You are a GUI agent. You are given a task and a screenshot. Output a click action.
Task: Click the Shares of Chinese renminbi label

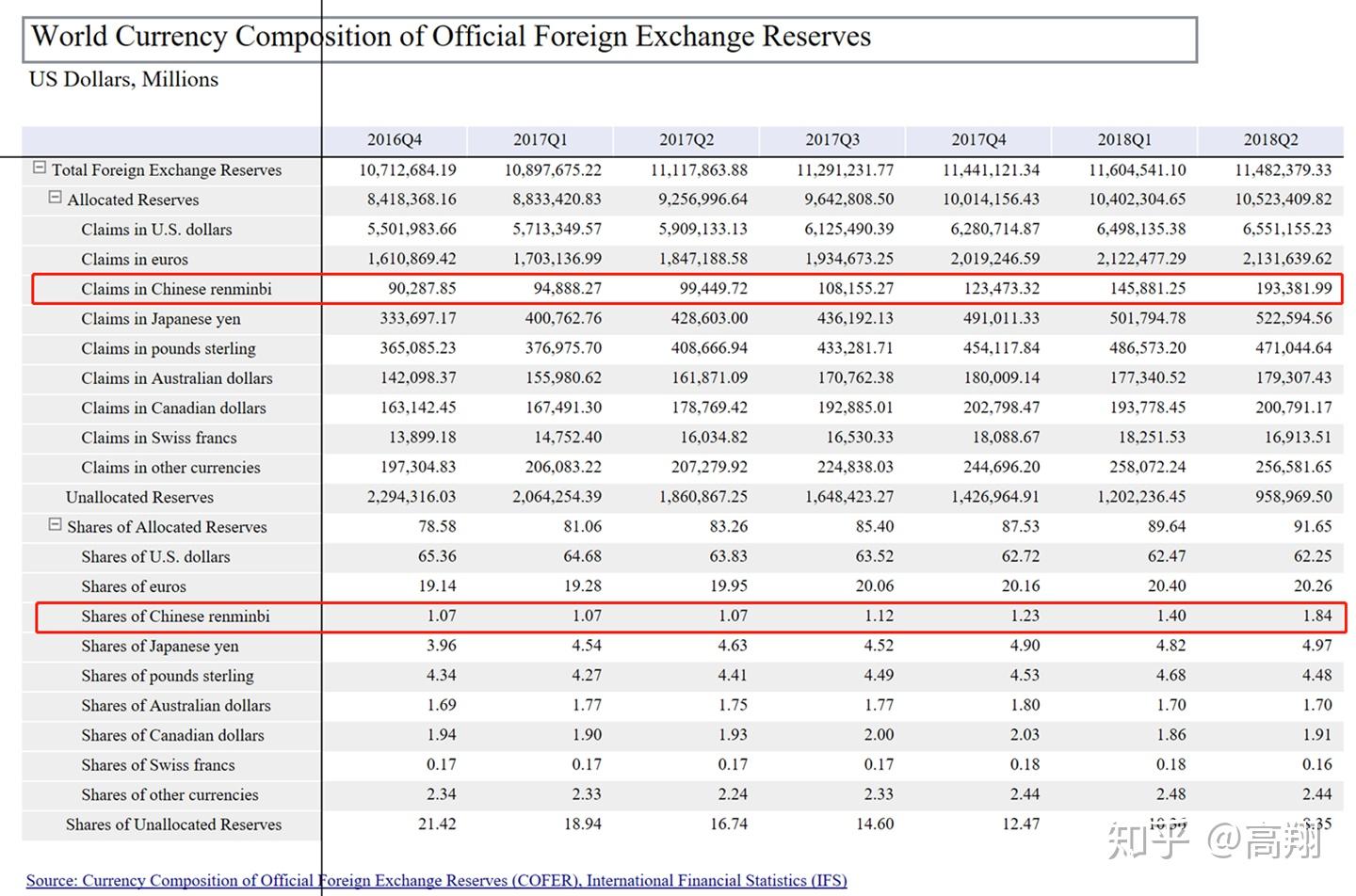pyautogui.click(x=175, y=616)
